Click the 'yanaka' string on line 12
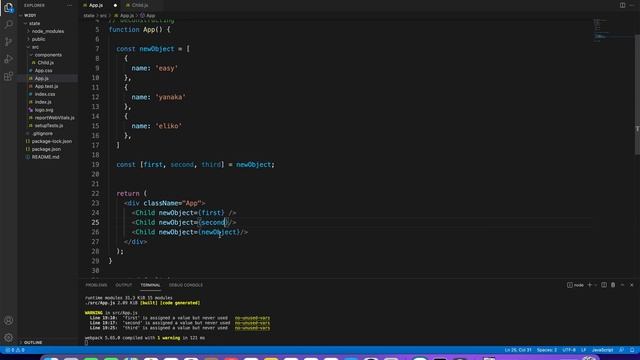 point(170,97)
